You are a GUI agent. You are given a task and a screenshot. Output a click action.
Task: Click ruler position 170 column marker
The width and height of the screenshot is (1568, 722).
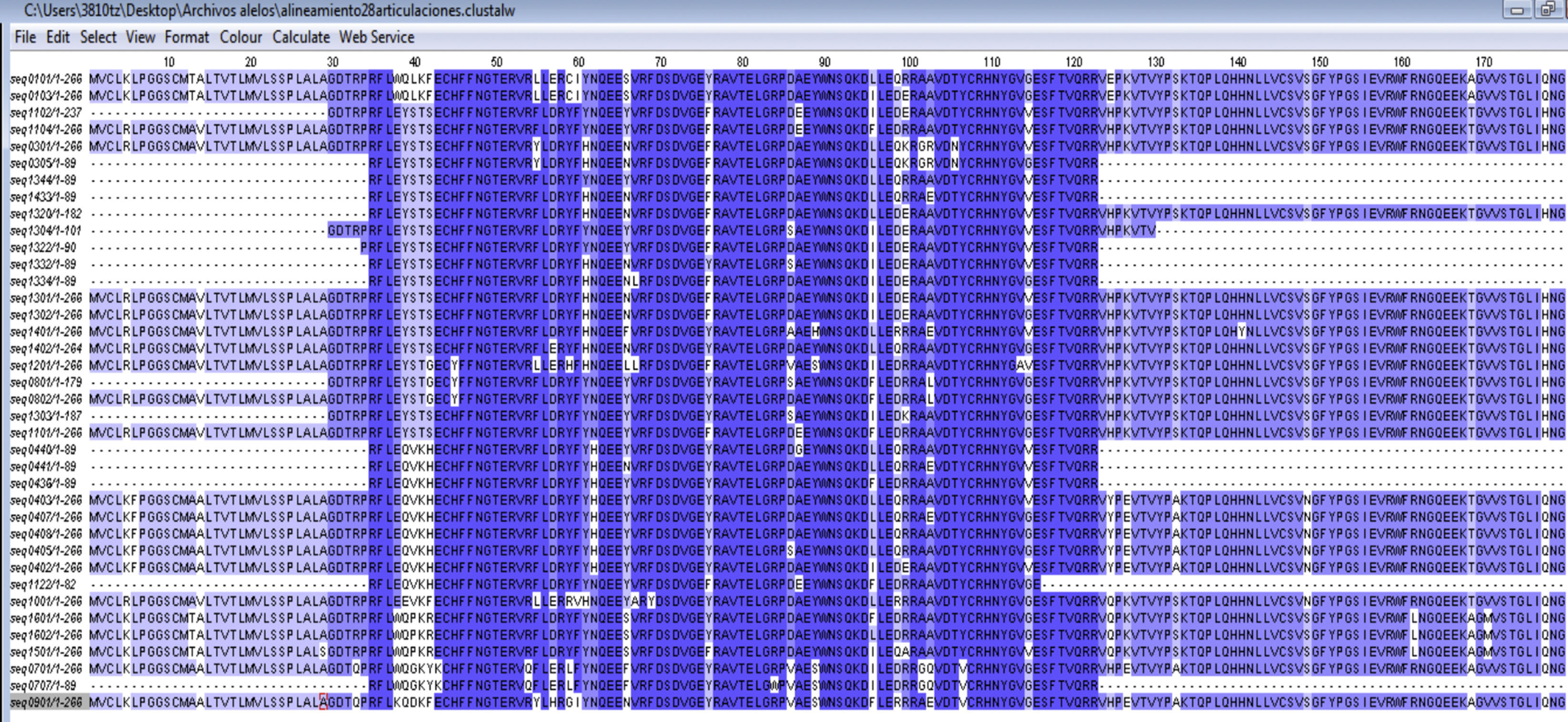pyautogui.click(x=1483, y=62)
